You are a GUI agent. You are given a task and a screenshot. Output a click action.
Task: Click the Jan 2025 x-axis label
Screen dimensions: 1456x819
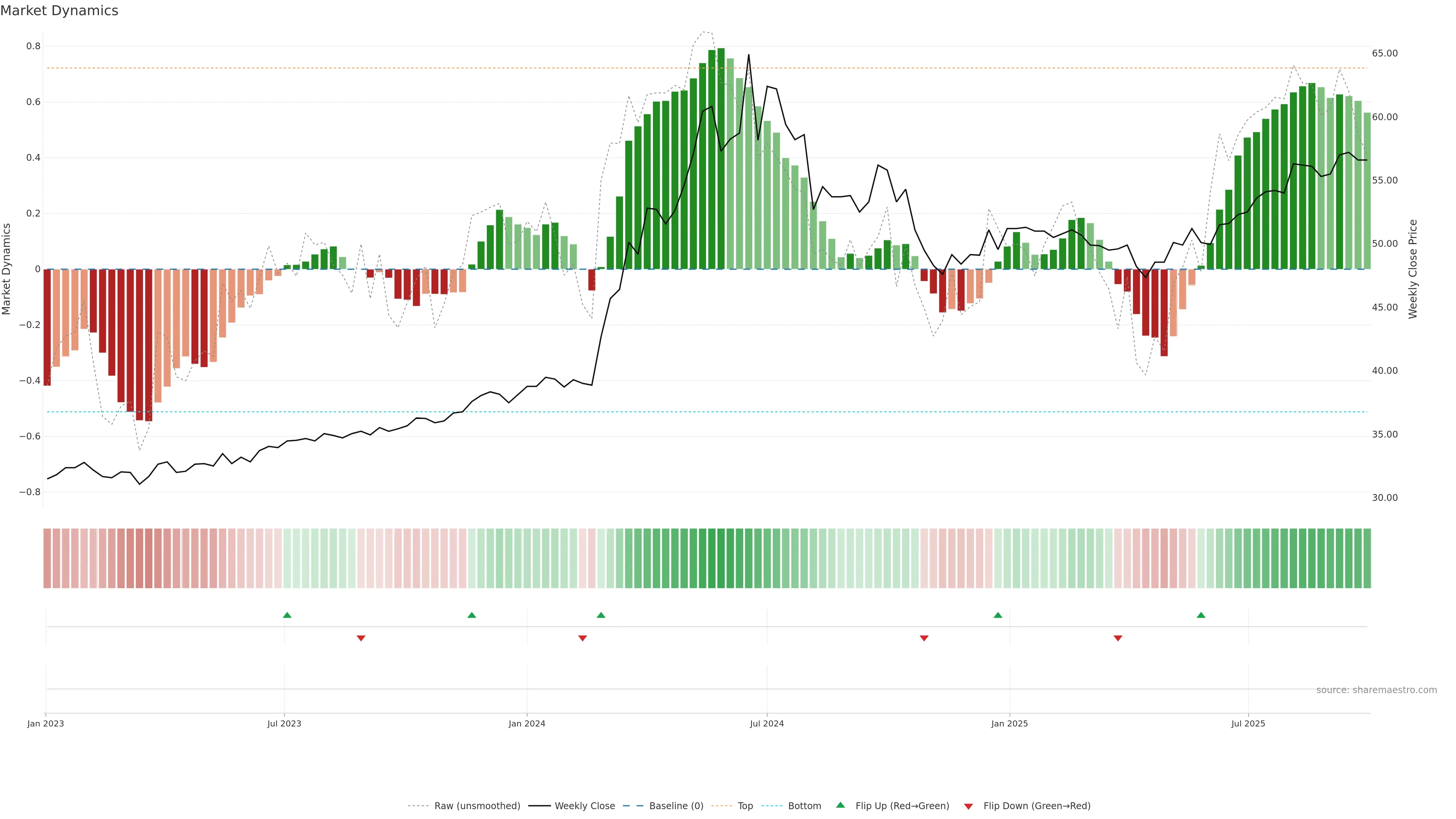click(x=1009, y=723)
